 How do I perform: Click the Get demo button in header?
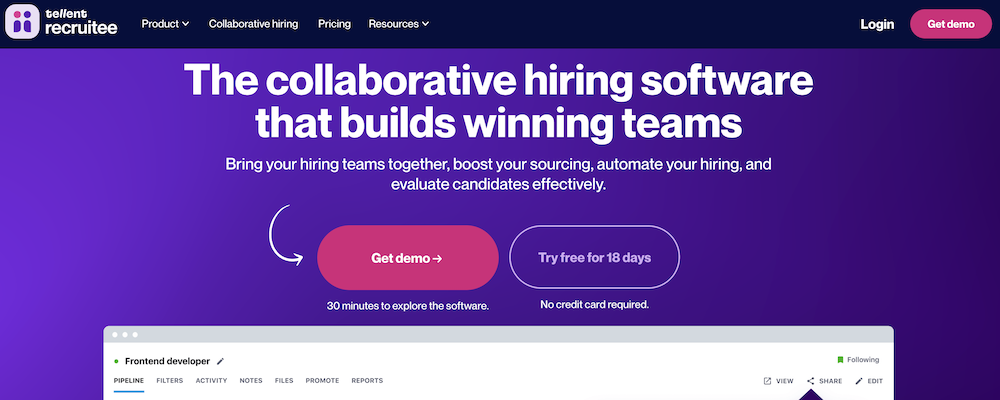click(951, 24)
